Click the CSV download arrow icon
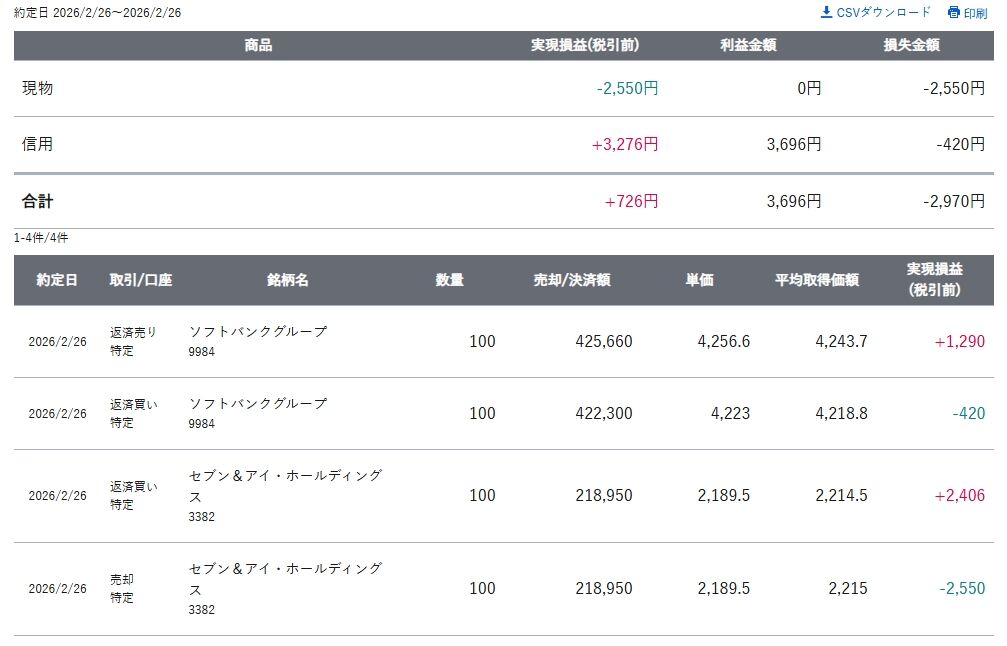The height and width of the screenshot is (646, 1007). pos(826,12)
